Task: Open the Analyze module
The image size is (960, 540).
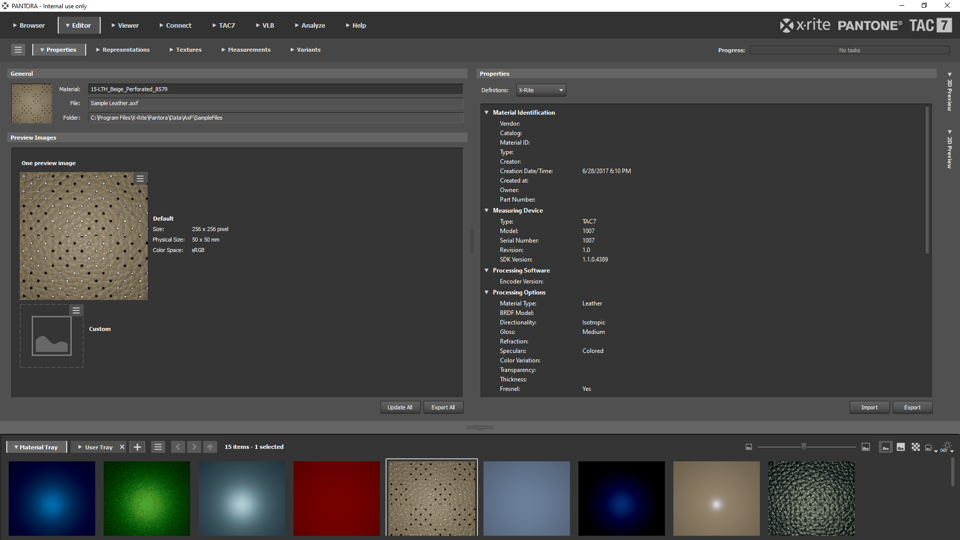Action: [310, 25]
